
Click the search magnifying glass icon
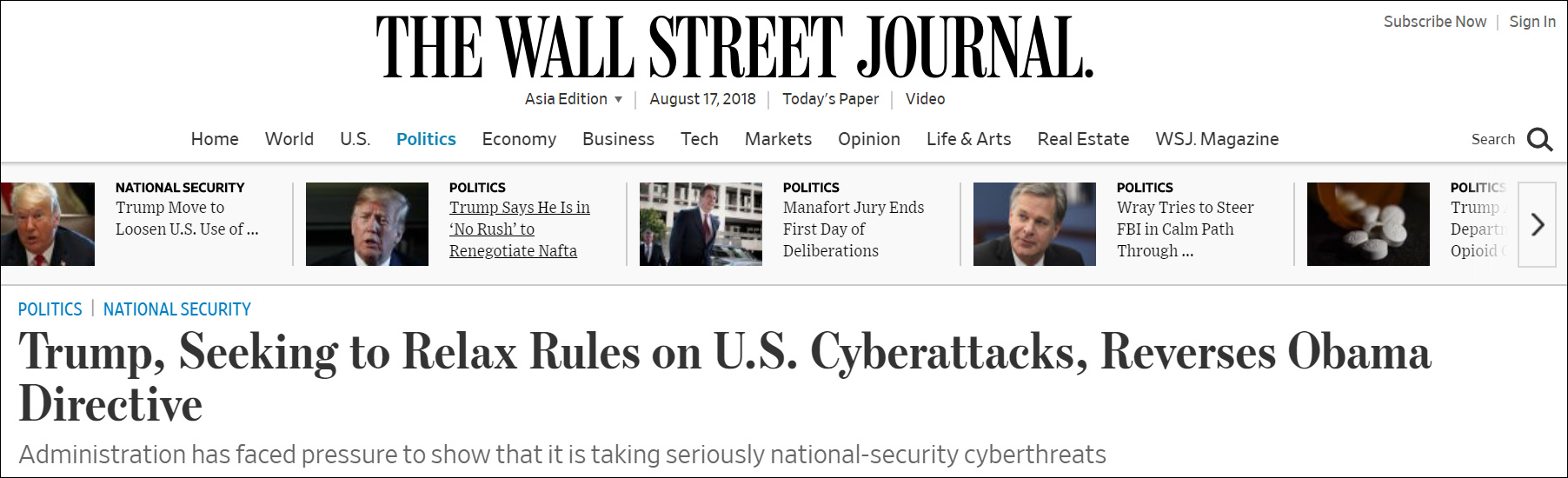(1539, 139)
